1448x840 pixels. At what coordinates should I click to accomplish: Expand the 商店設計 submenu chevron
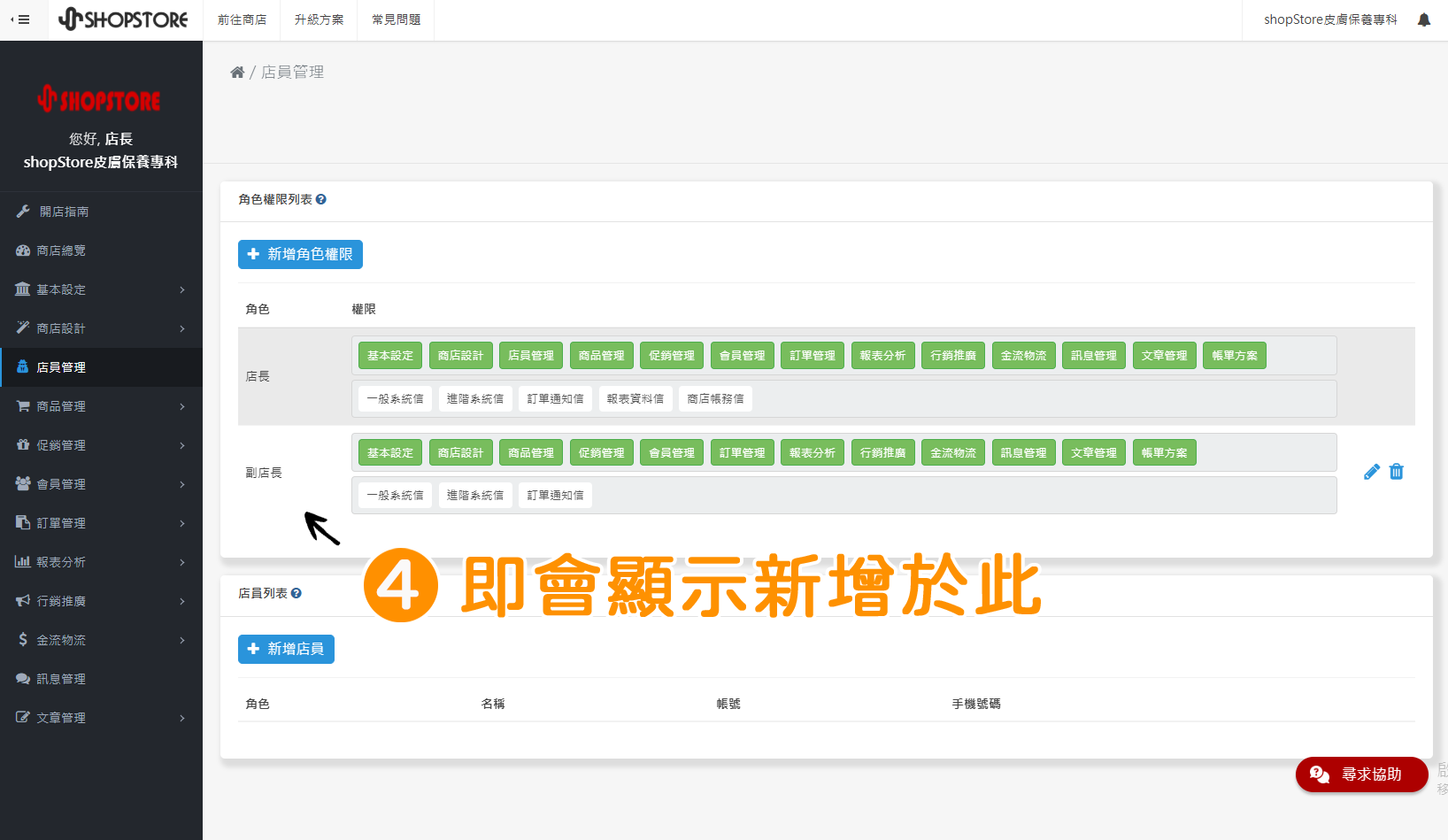click(182, 328)
